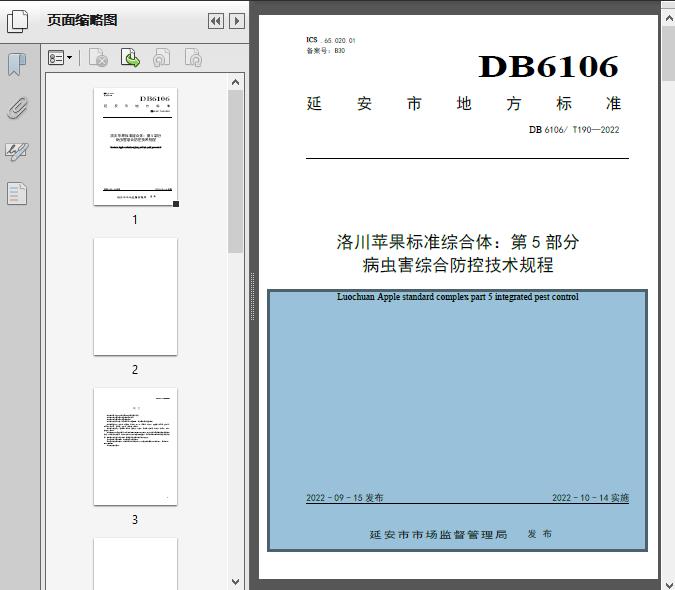Select blank page 2 thumbnail
This screenshot has height=590, width=675.
click(135, 297)
